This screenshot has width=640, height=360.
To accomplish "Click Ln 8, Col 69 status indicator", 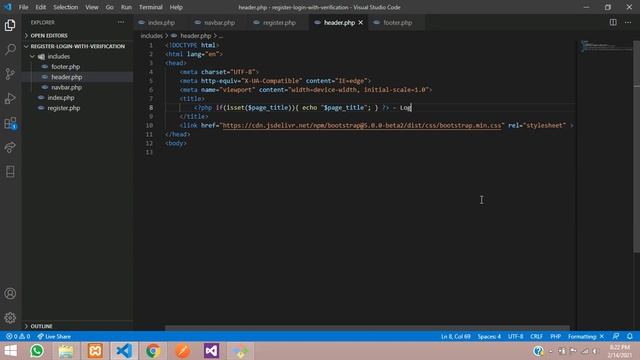I will tap(456, 336).
